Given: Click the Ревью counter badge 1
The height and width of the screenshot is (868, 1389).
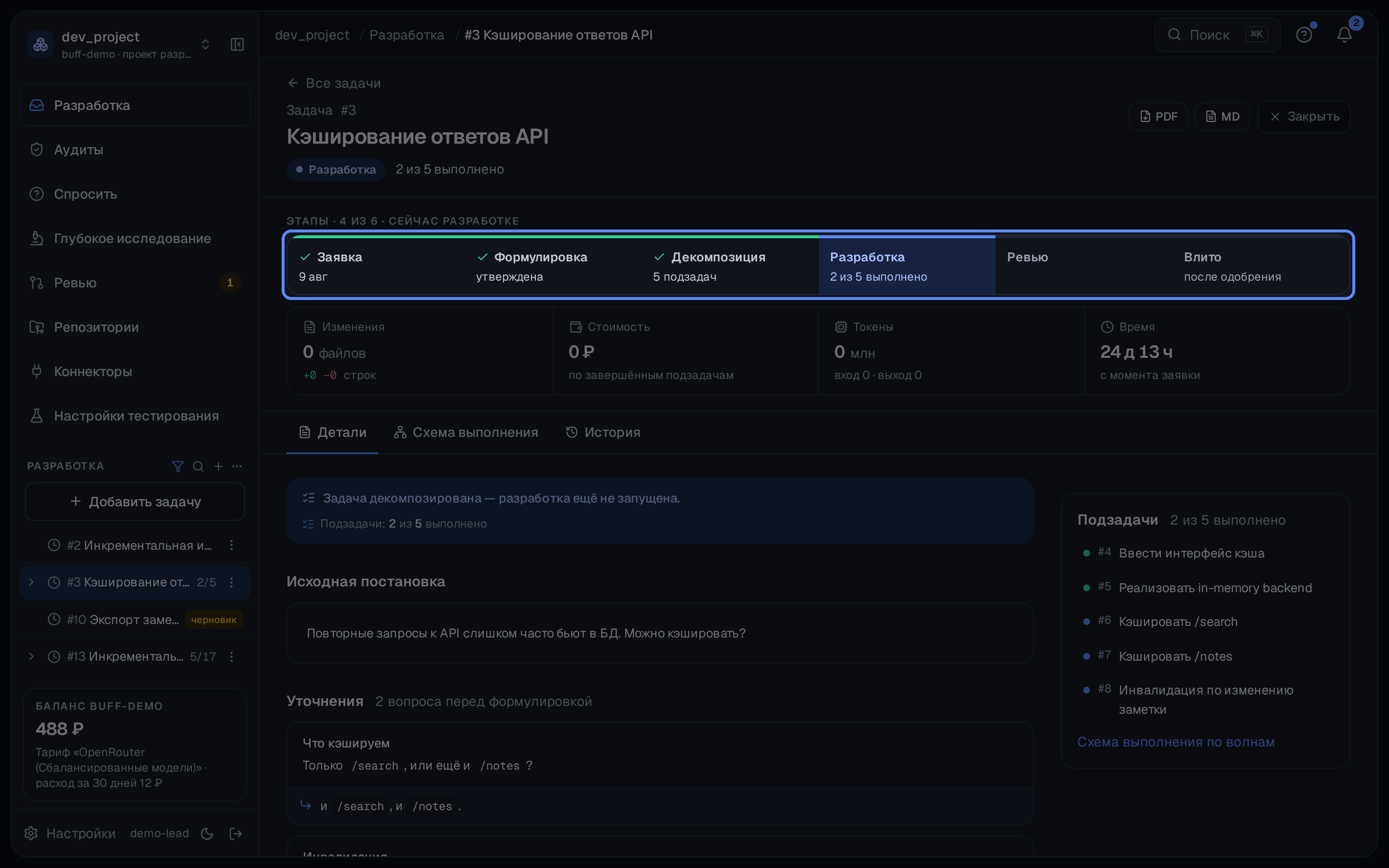Looking at the screenshot, I should pyautogui.click(x=230, y=283).
